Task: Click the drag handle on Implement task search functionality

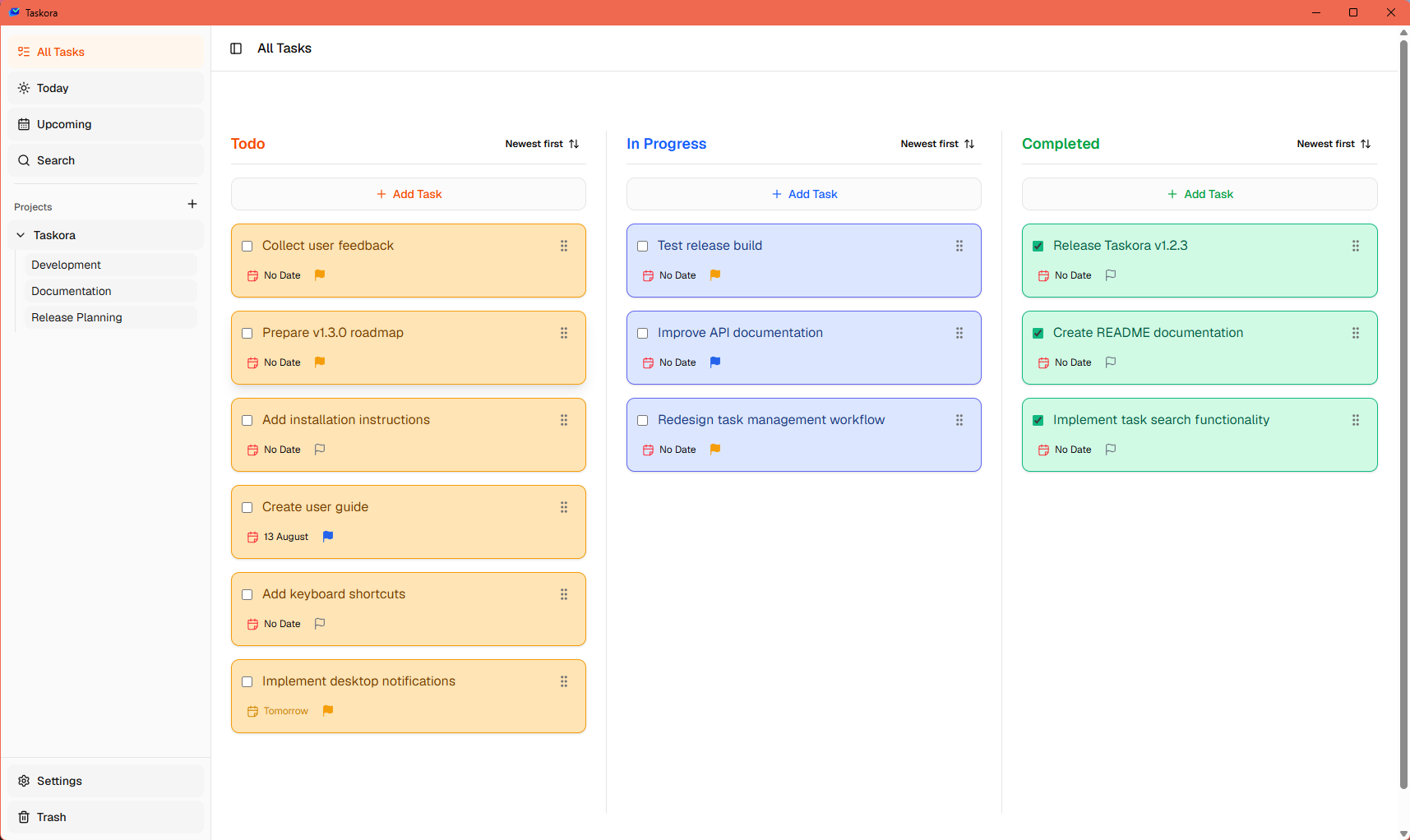Action: [x=1356, y=420]
